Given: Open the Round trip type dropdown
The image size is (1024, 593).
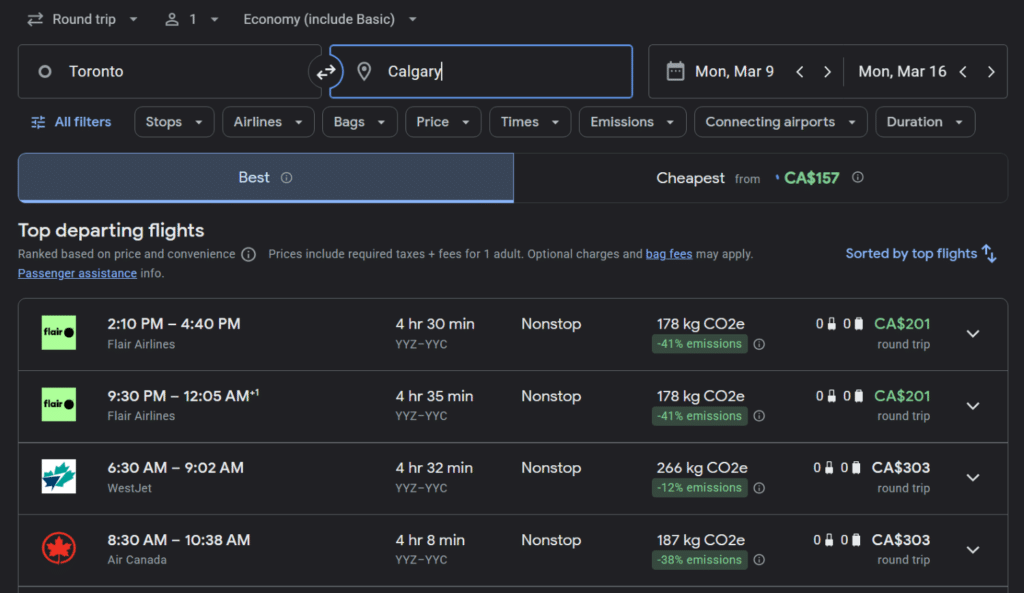Looking at the screenshot, I should [x=82, y=20].
